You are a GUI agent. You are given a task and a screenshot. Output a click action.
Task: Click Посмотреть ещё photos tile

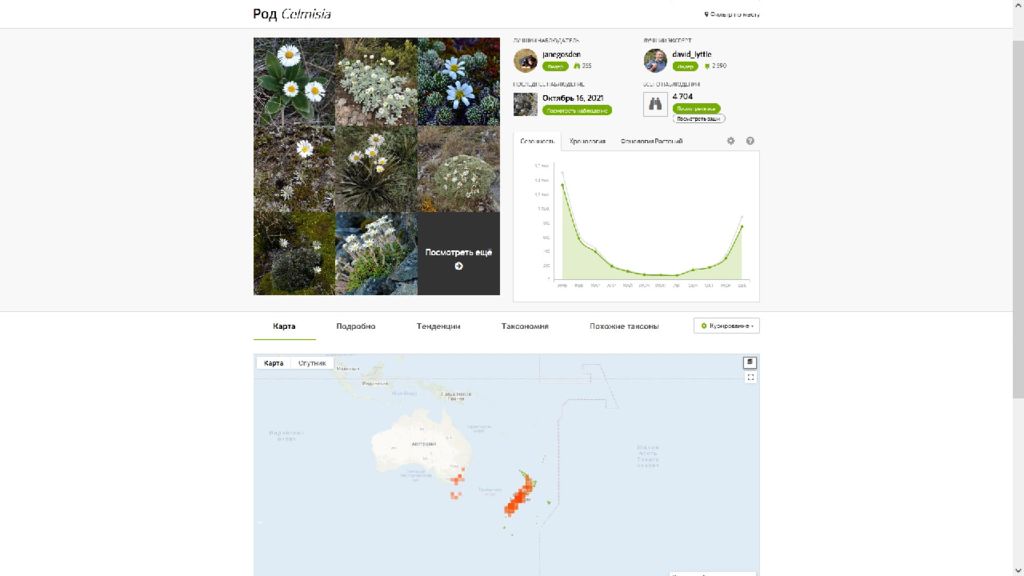(458, 253)
